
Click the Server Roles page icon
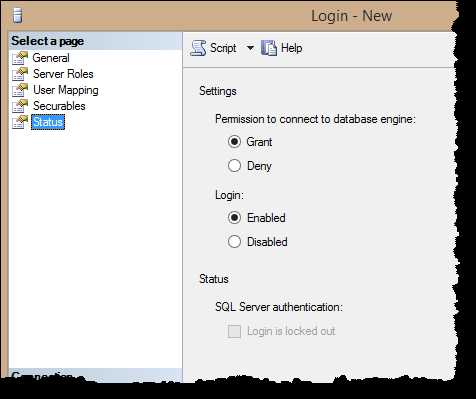(20, 74)
